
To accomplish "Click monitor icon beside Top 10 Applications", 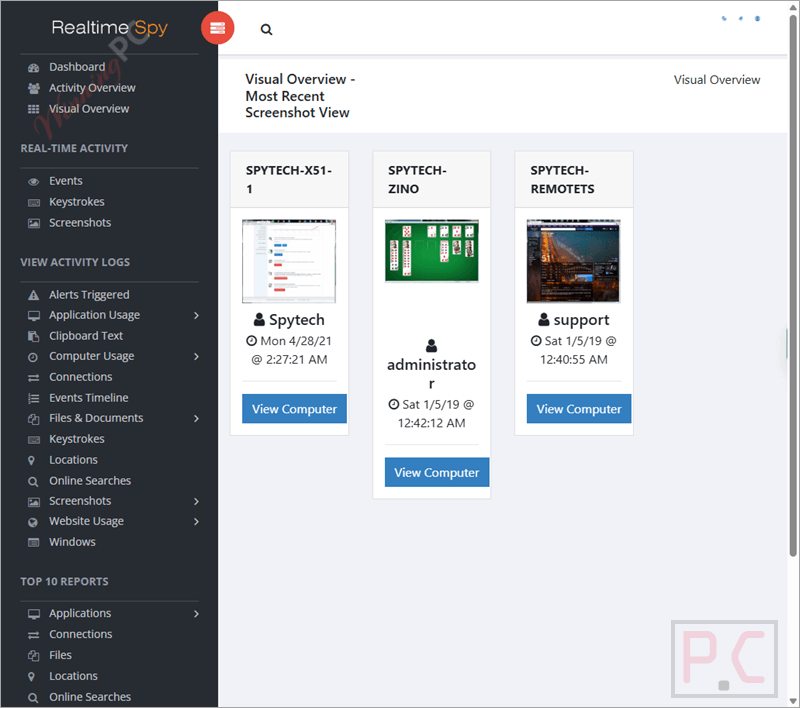I will (x=34, y=614).
